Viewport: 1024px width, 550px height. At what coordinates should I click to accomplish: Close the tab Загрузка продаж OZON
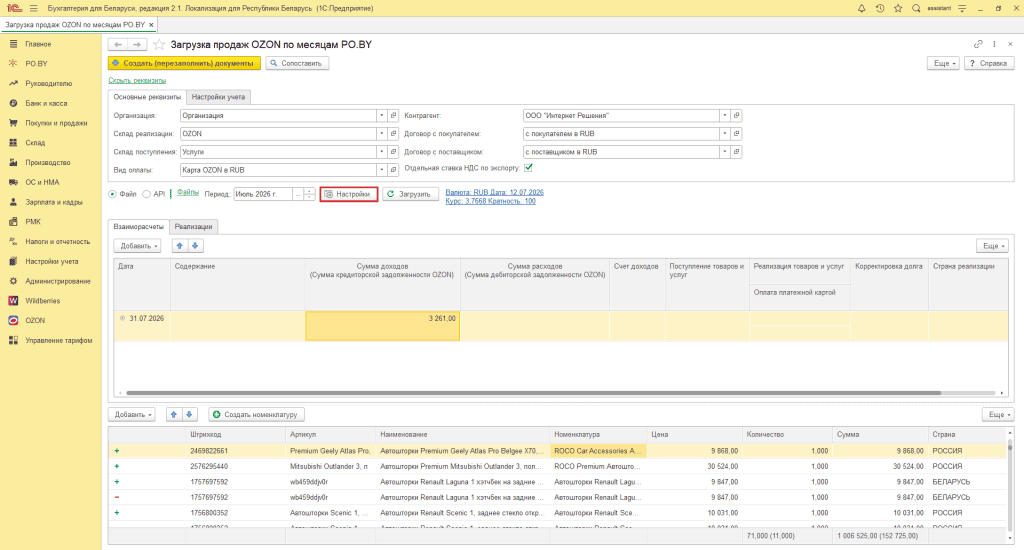152,25
